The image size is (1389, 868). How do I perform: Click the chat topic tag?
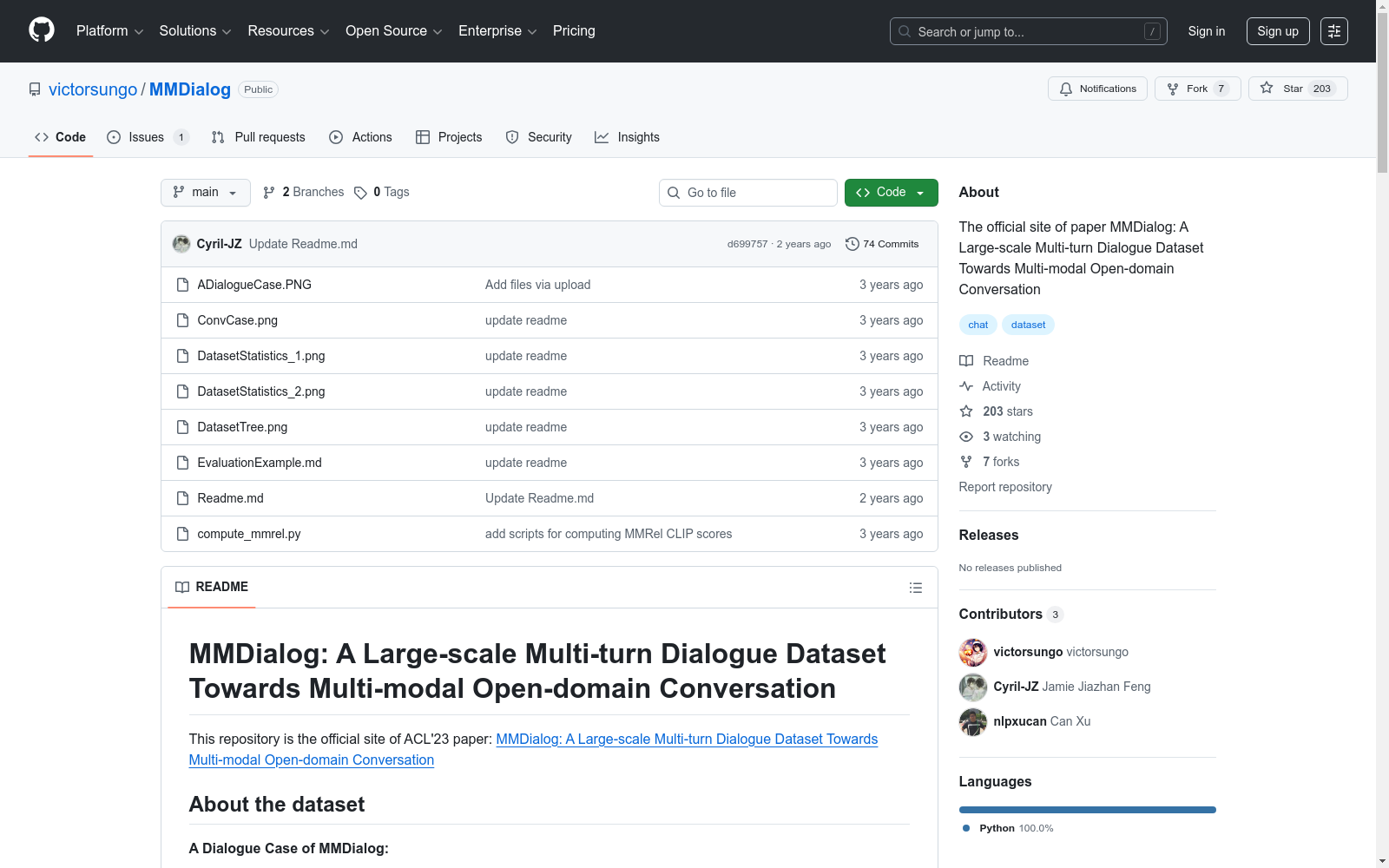click(x=978, y=325)
